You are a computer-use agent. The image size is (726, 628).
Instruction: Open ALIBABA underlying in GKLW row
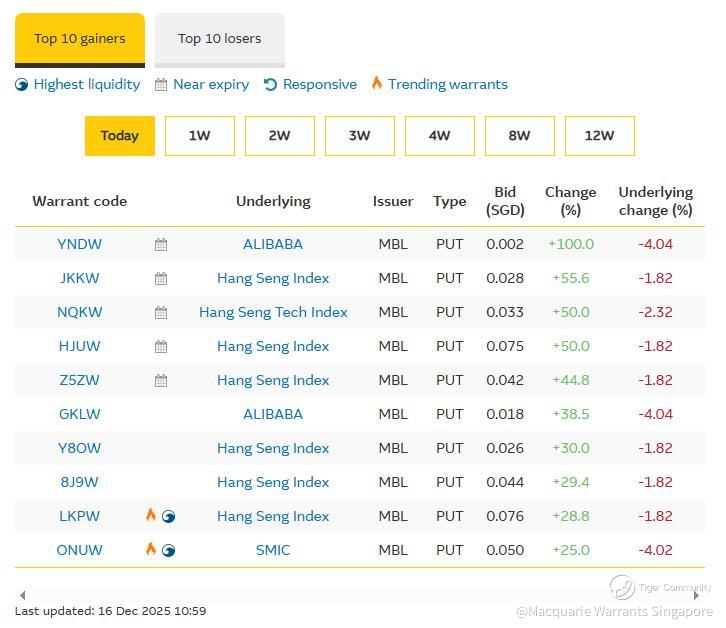[273, 414]
